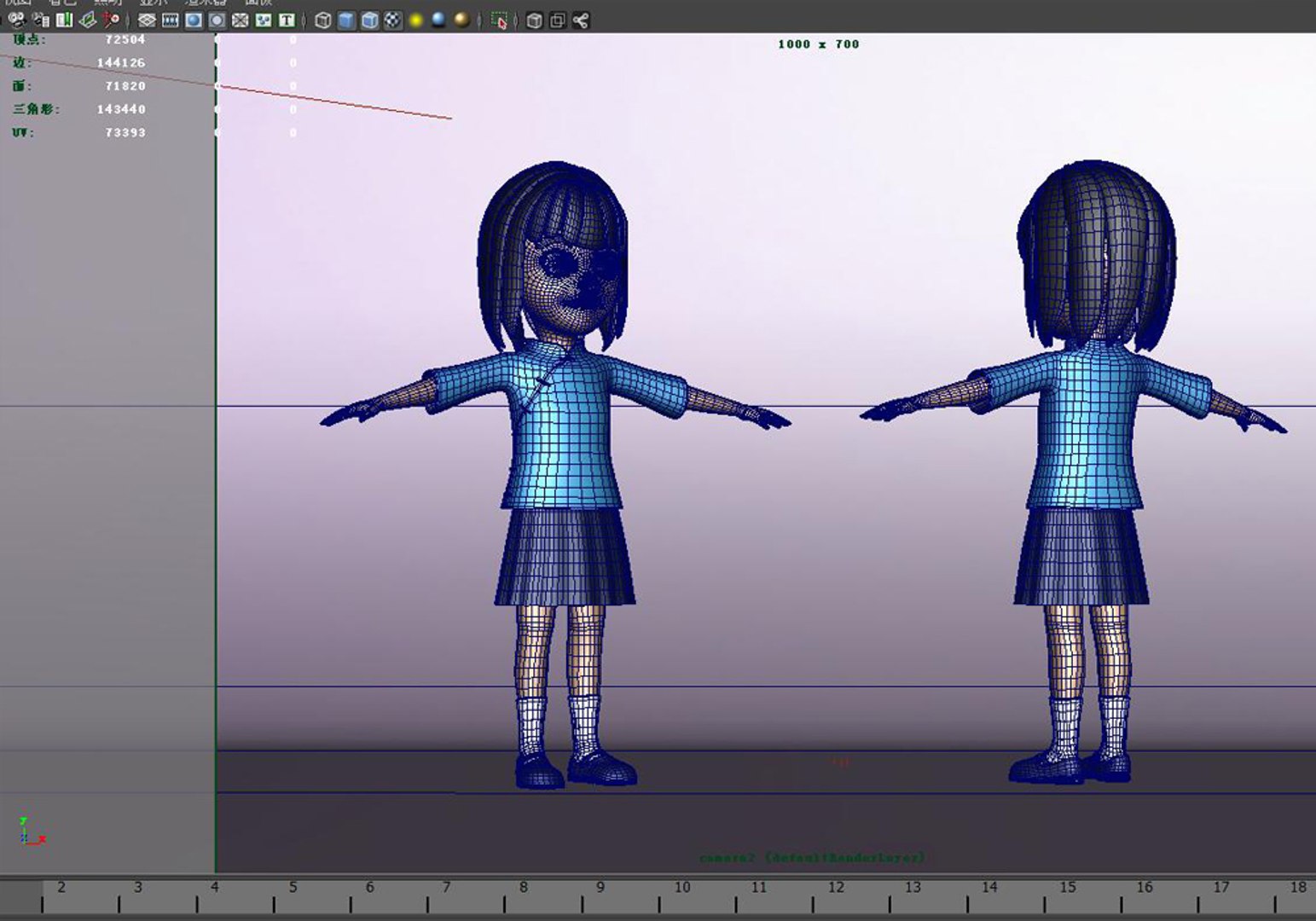1316x921 pixels.
Task: Click the 1000 x 700 resolution label
Action: pyautogui.click(x=819, y=44)
